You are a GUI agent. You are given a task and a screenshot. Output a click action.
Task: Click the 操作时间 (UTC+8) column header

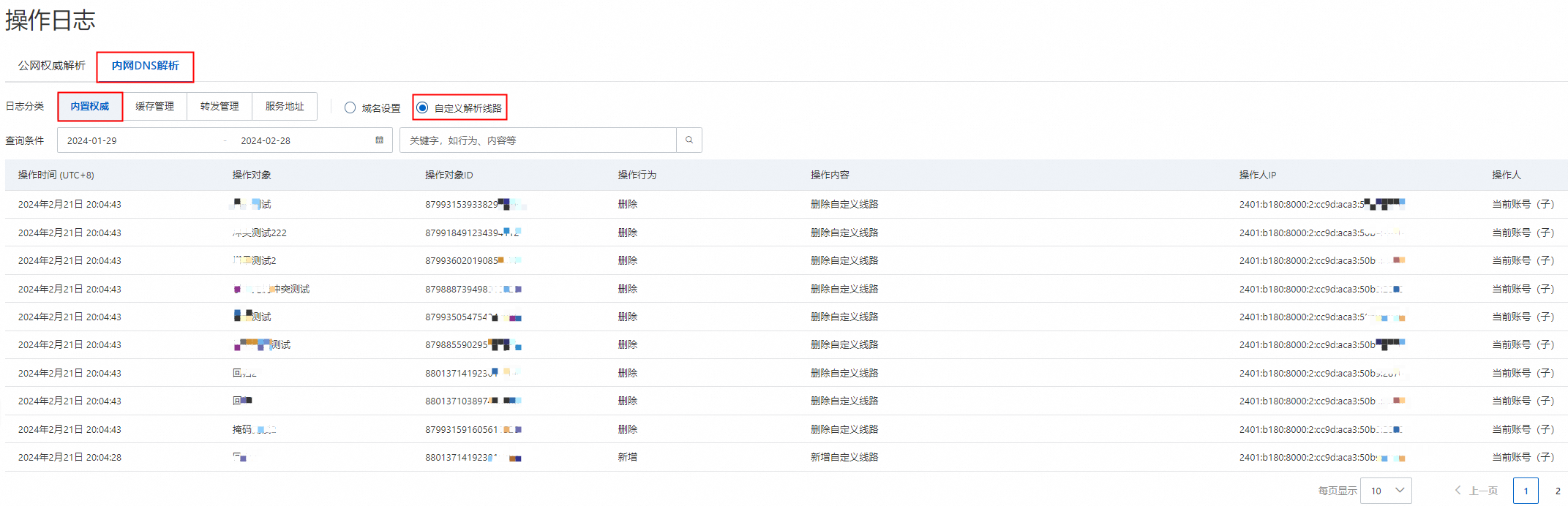(56, 175)
